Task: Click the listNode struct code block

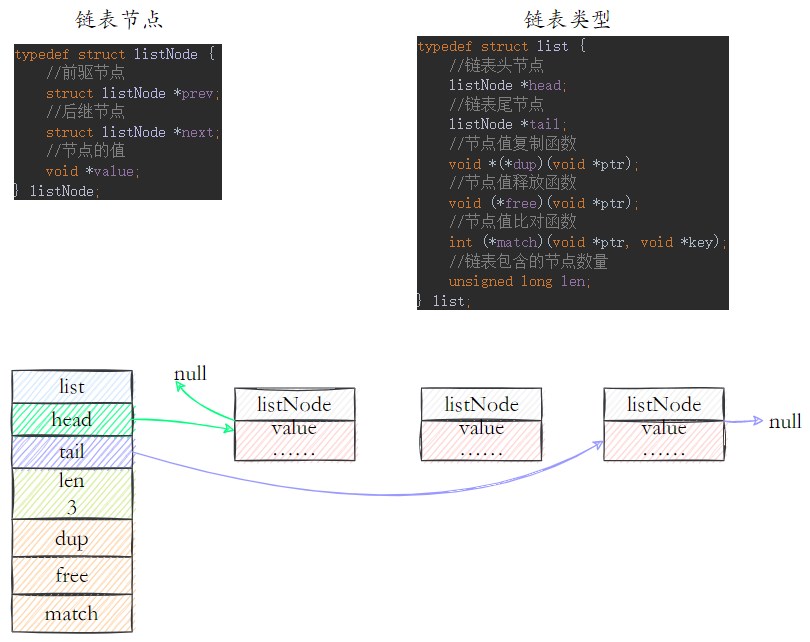Action: pyautogui.click(x=118, y=122)
